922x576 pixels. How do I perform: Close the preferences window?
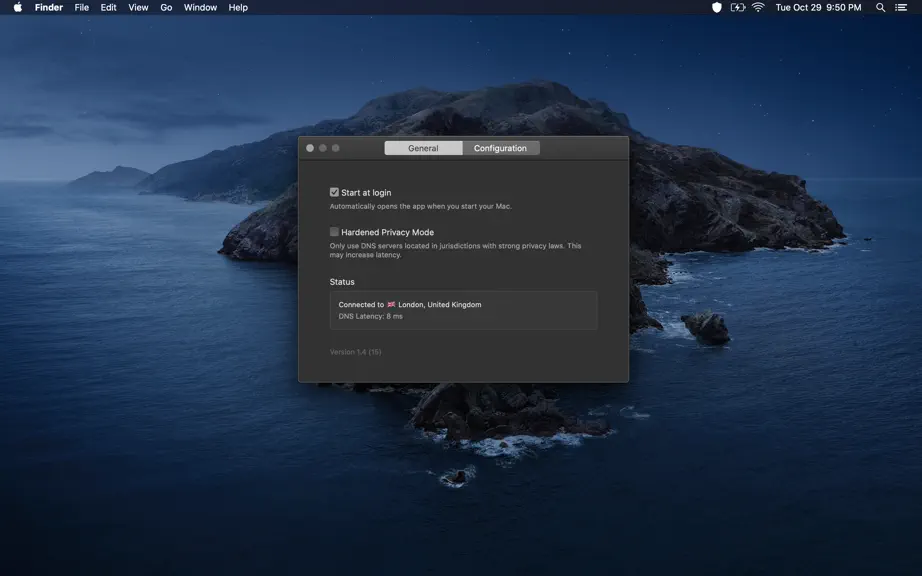(x=310, y=148)
